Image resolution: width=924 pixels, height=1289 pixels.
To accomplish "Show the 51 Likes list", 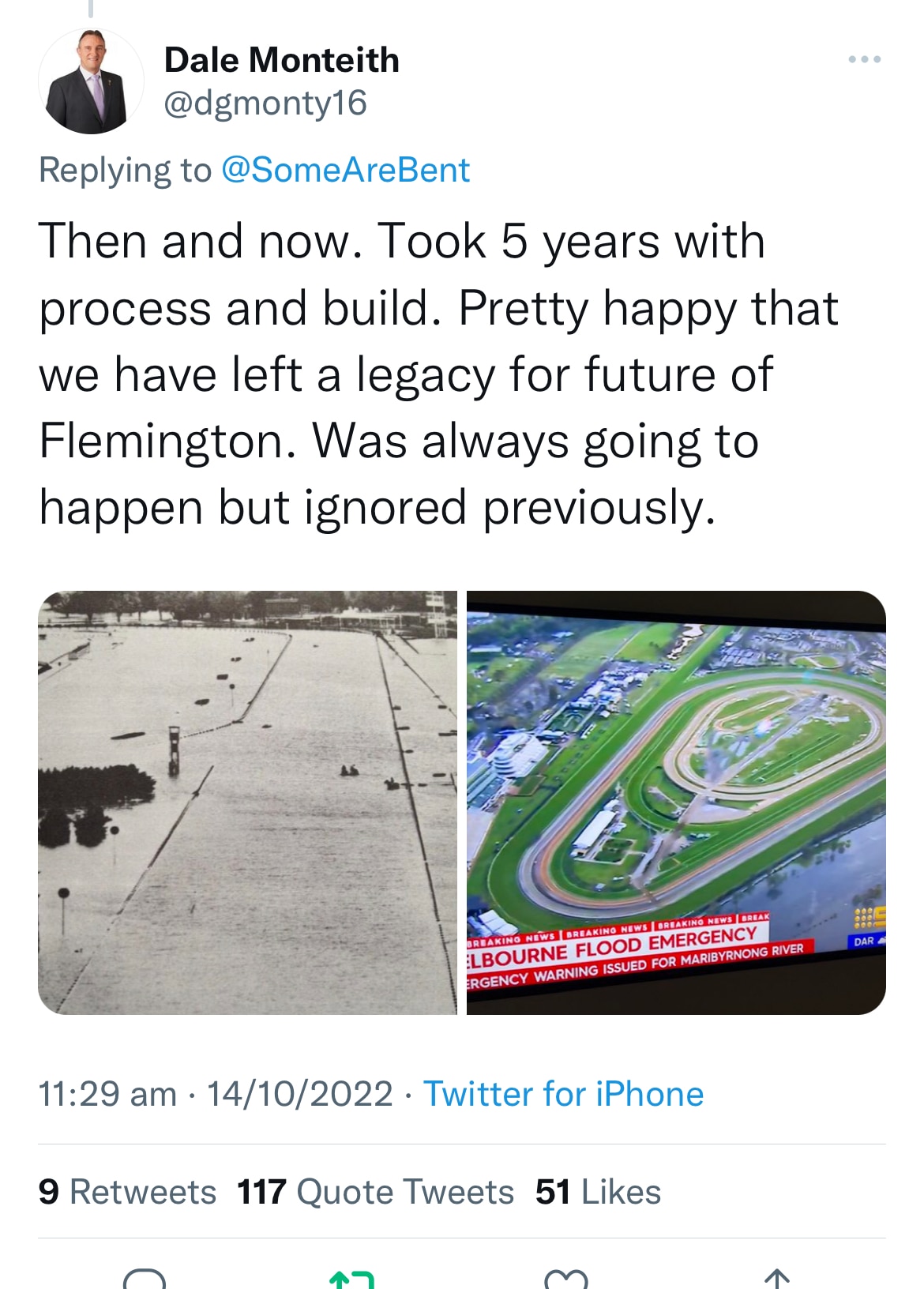I will tap(597, 1189).
